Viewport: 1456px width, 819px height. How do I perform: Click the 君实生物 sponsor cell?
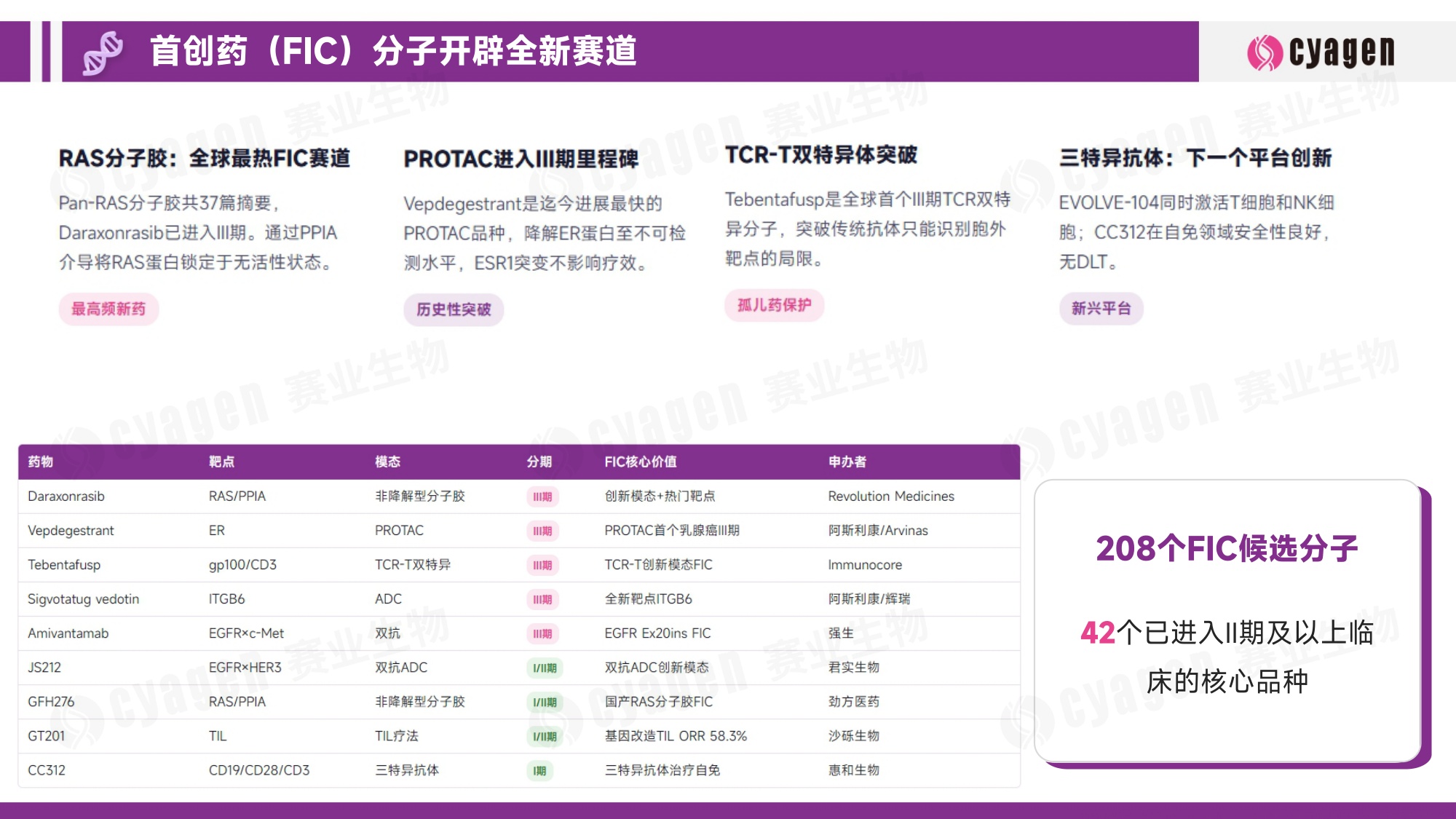coord(854,668)
